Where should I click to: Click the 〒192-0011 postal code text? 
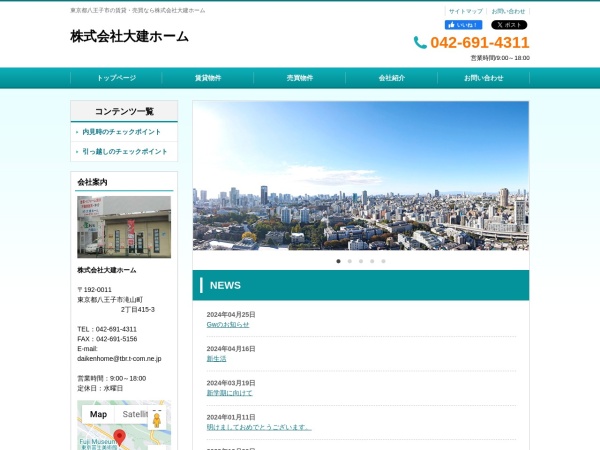(x=95, y=290)
